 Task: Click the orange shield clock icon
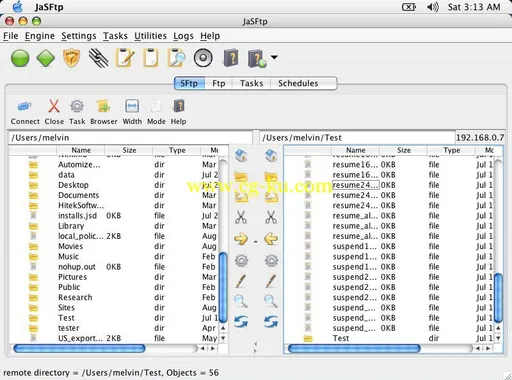point(72,58)
